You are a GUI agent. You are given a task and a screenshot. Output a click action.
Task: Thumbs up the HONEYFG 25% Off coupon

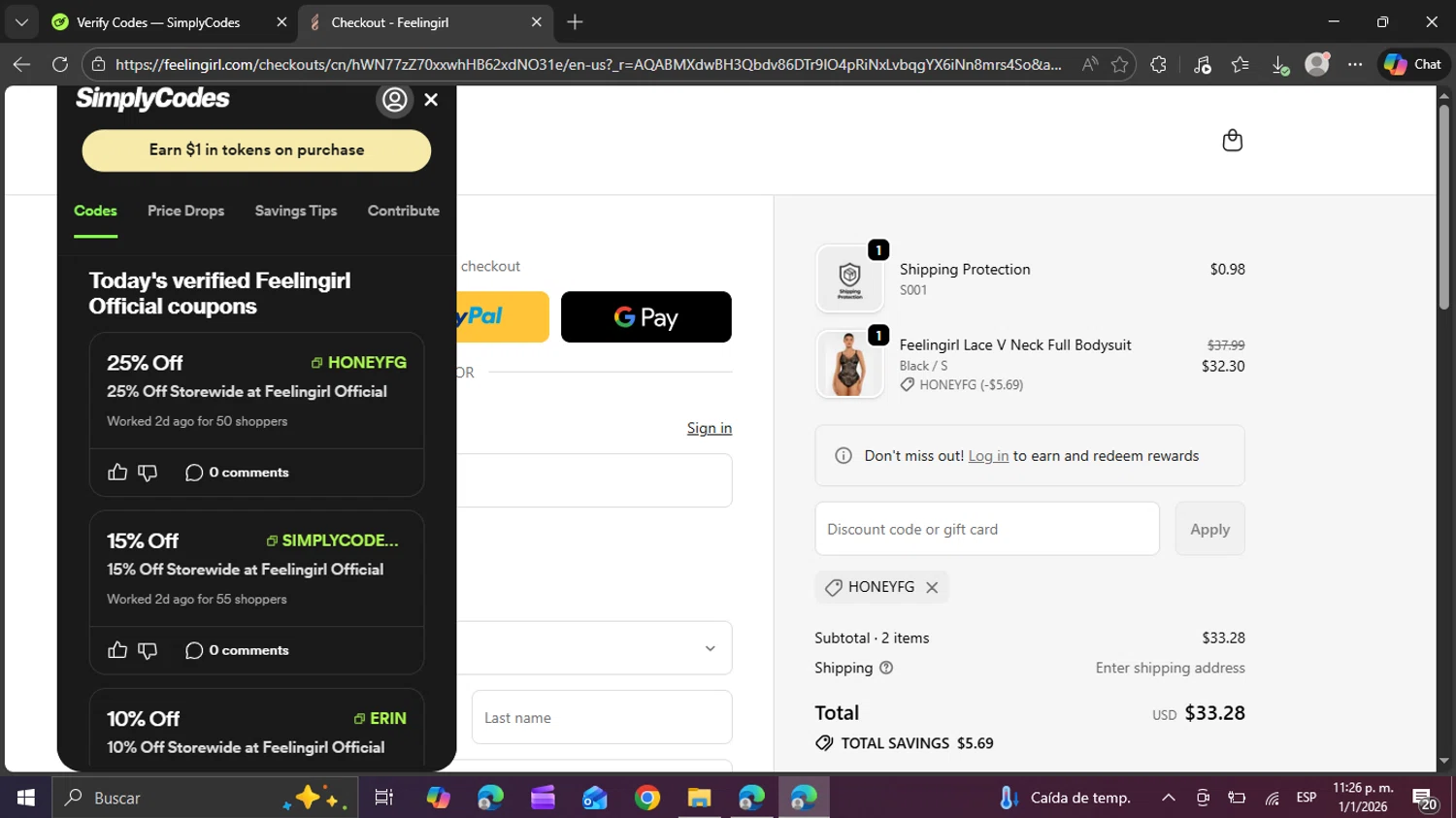coord(117,473)
